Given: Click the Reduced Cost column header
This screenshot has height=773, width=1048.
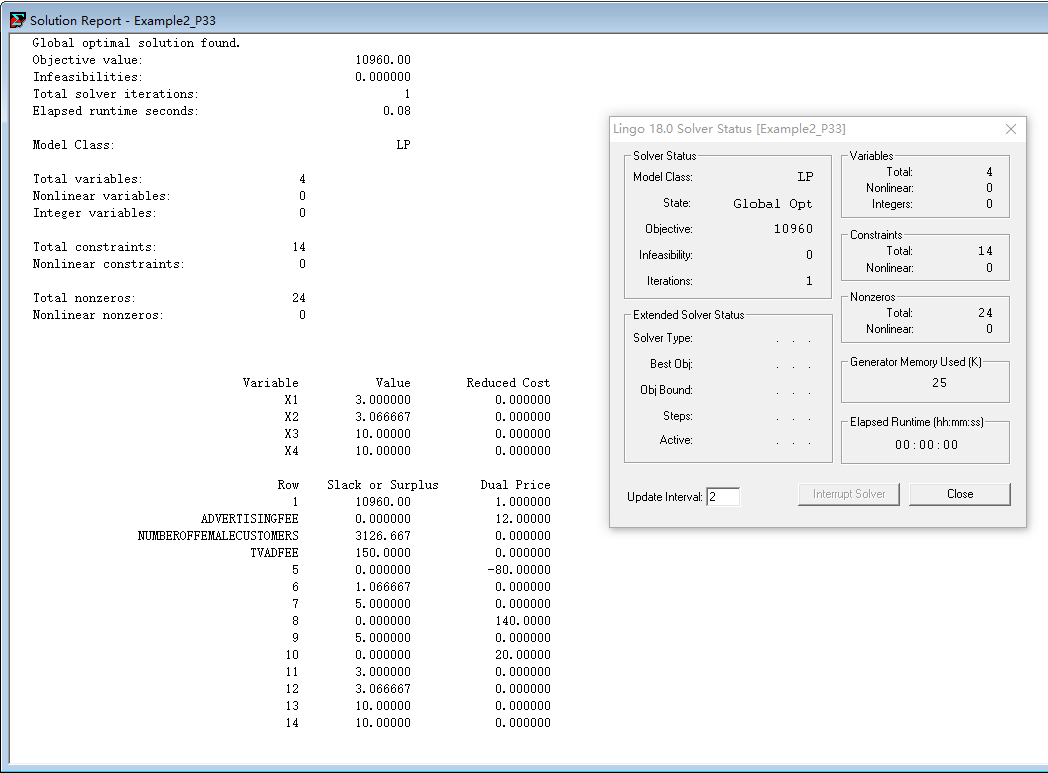Looking at the screenshot, I should tap(508, 383).
